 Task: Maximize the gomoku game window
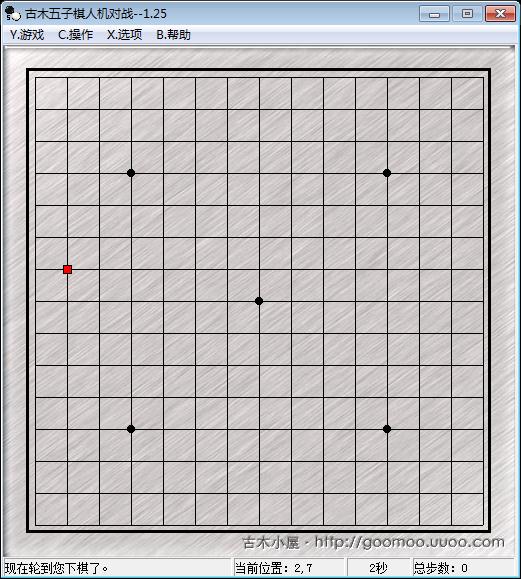467,14
